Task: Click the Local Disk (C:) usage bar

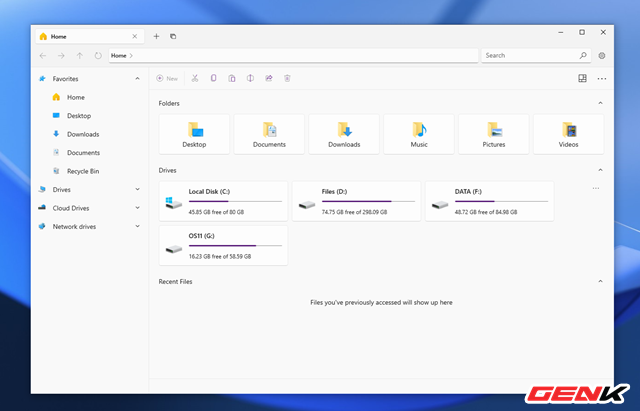Action: [235, 201]
